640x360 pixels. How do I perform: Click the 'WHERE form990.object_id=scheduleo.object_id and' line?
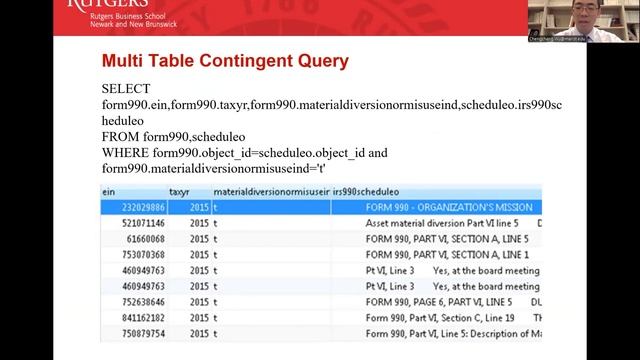[244, 153]
